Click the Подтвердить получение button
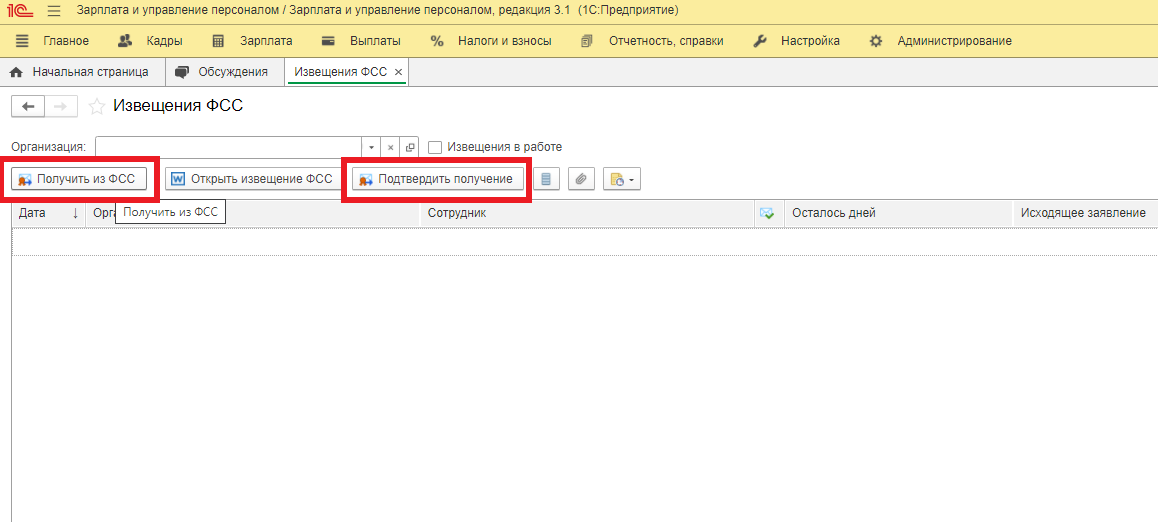The height and width of the screenshot is (522, 1158). point(437,179)
